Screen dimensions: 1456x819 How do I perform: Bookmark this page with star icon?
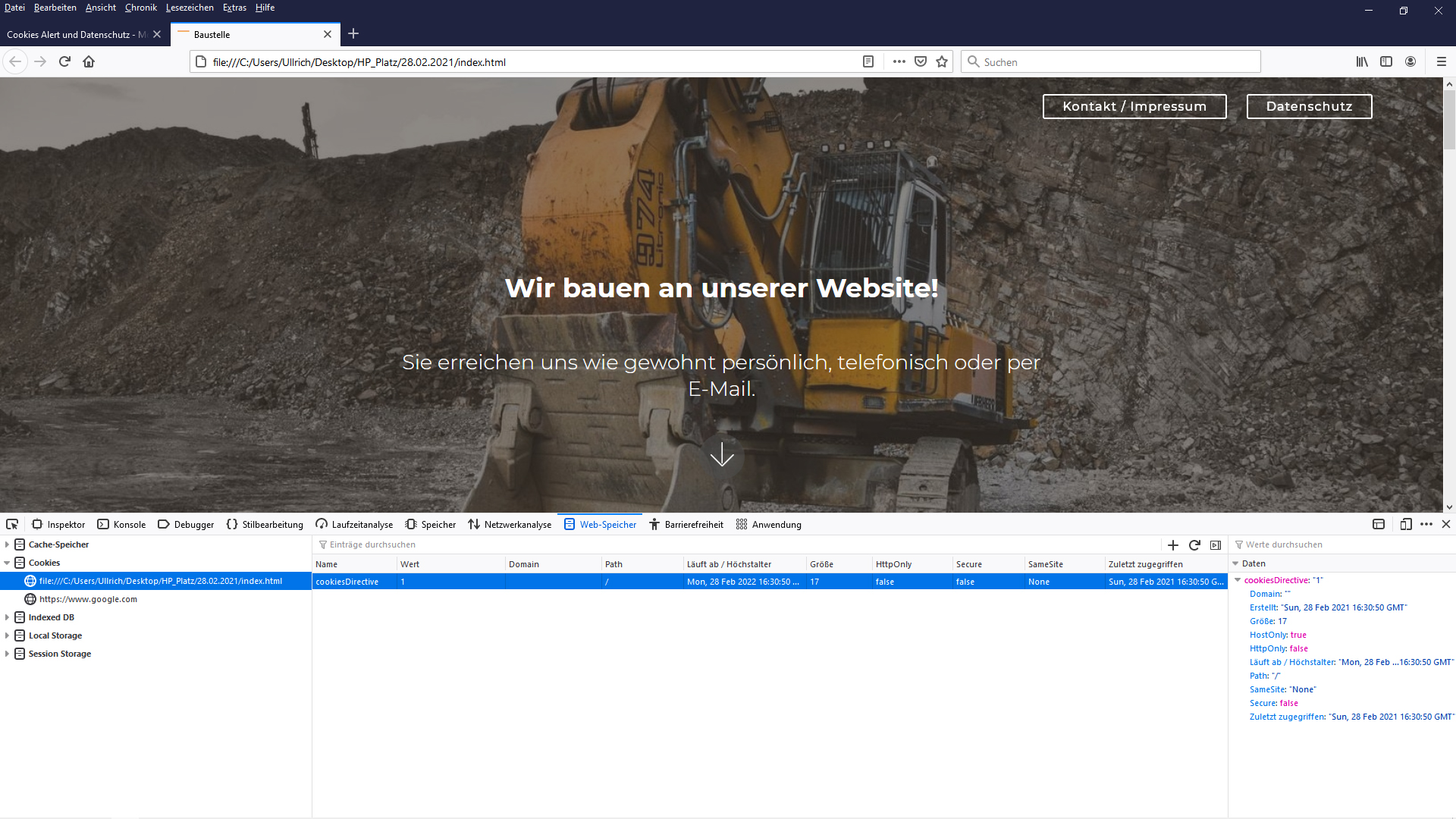(x=942, y=62)
